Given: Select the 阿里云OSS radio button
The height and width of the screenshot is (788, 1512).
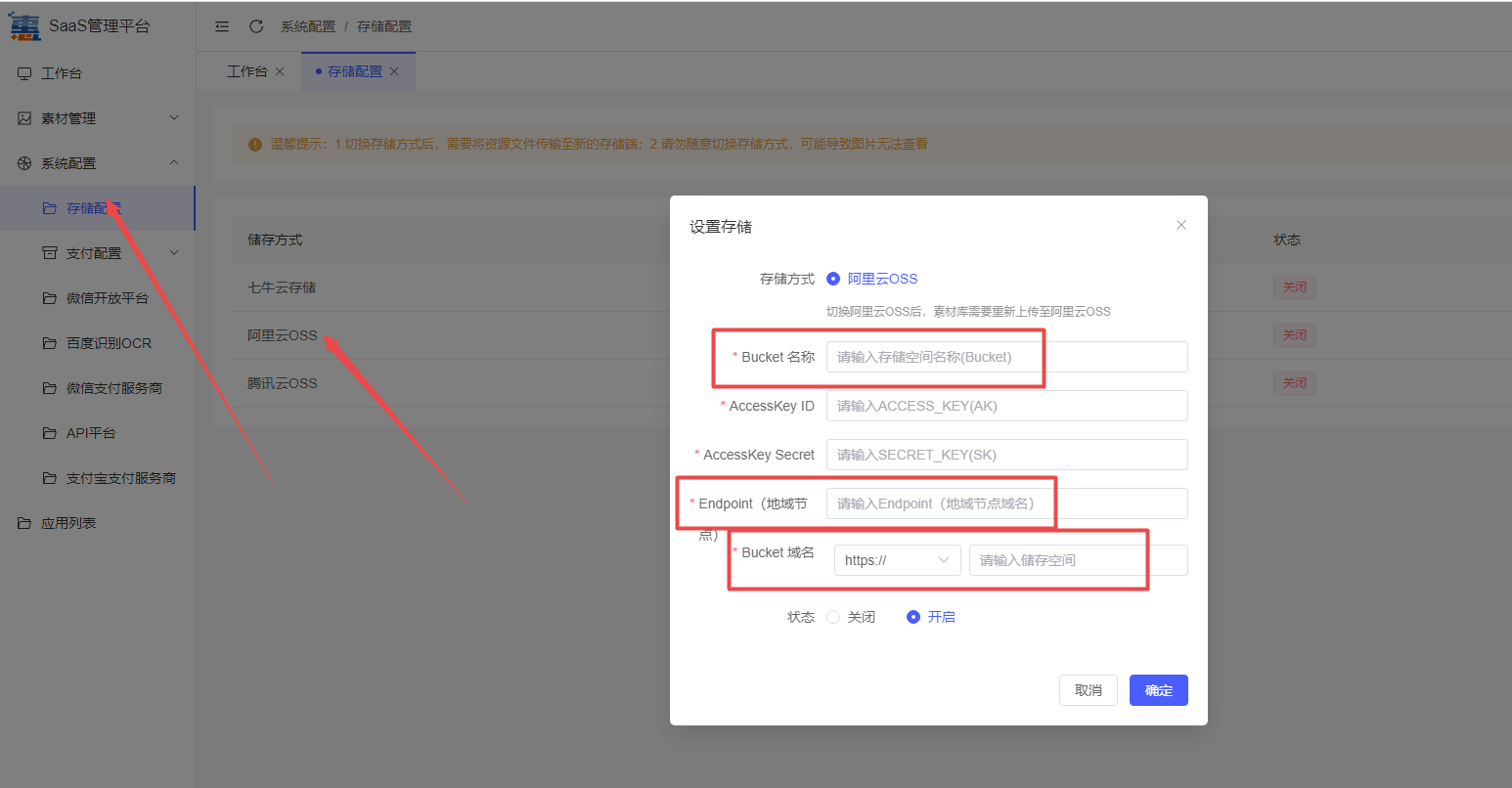Looking at the screenshot, I should pos(833,279).
